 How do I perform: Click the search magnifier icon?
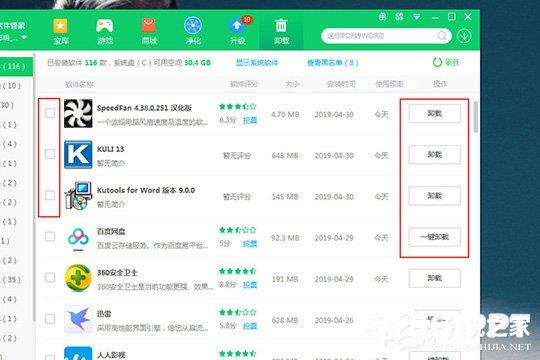pyautogui.click(x=442, y=35)
